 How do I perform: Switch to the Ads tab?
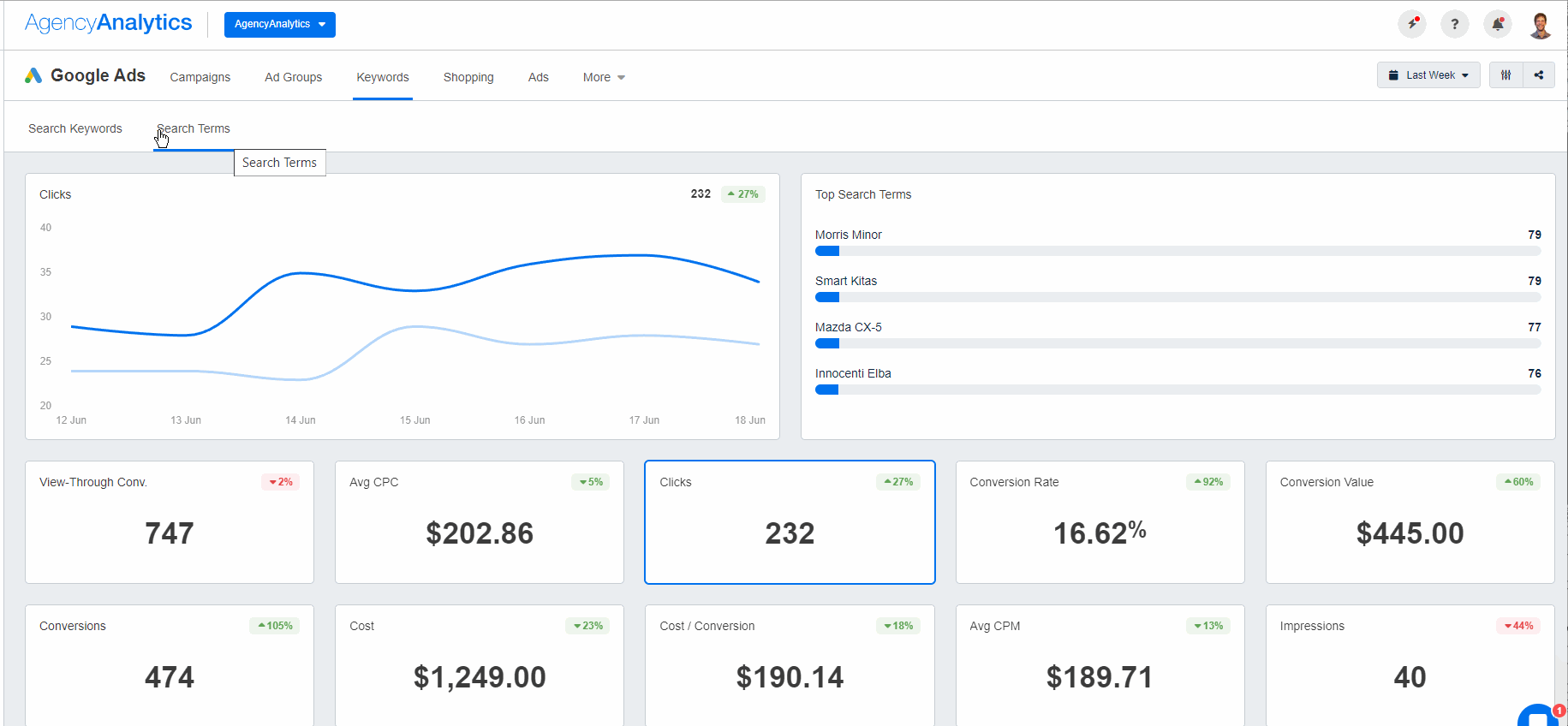539,77
